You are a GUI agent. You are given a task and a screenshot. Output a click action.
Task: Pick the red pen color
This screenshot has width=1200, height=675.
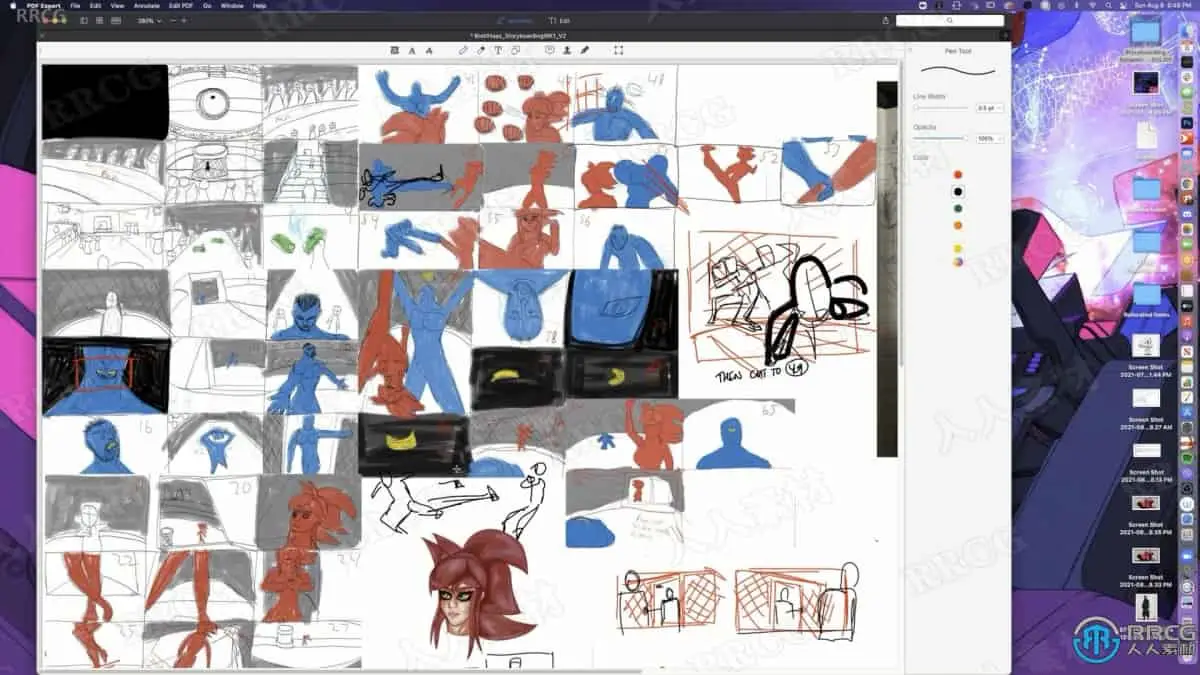958,174
